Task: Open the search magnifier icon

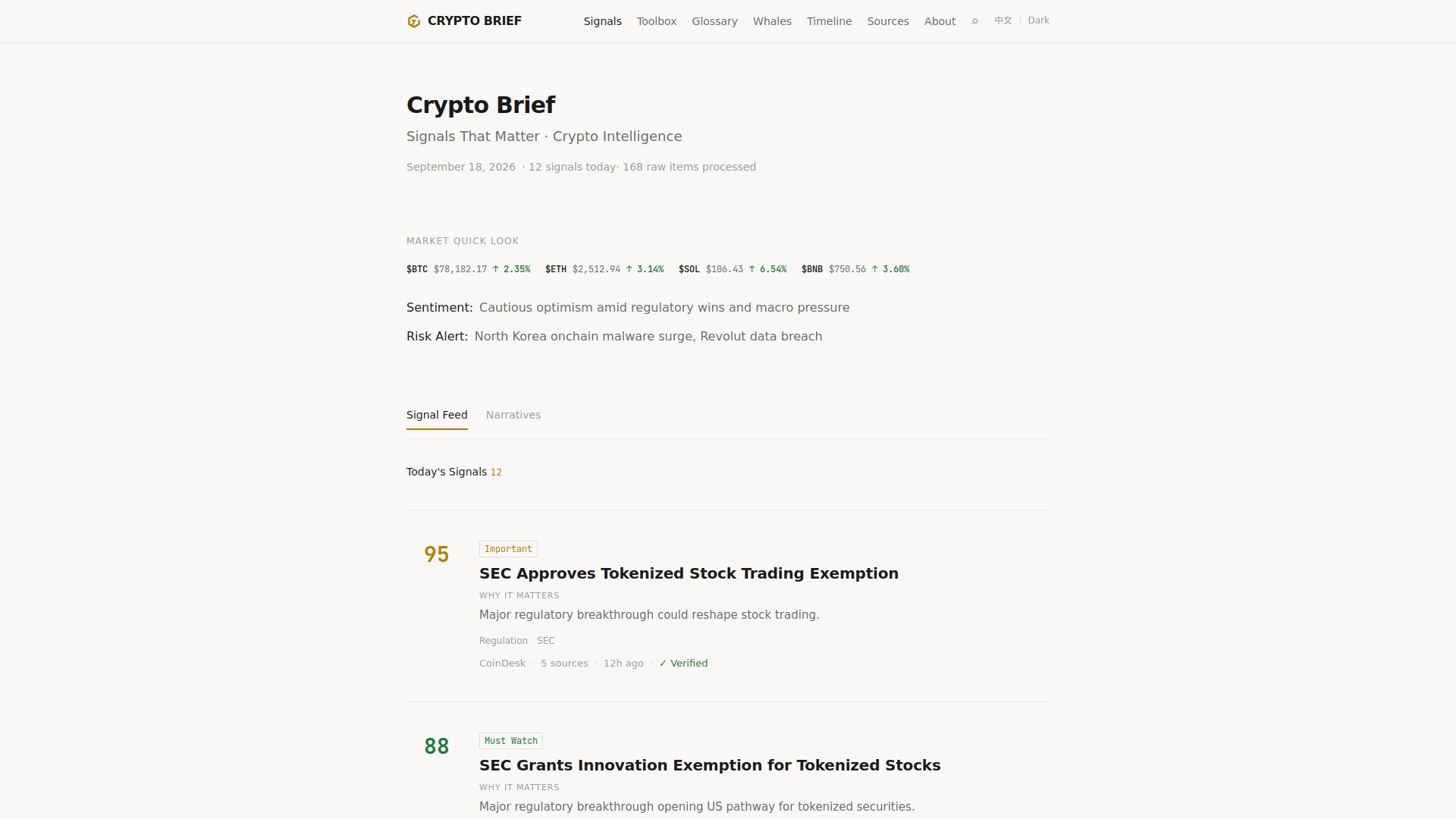Action: point(974,21)
